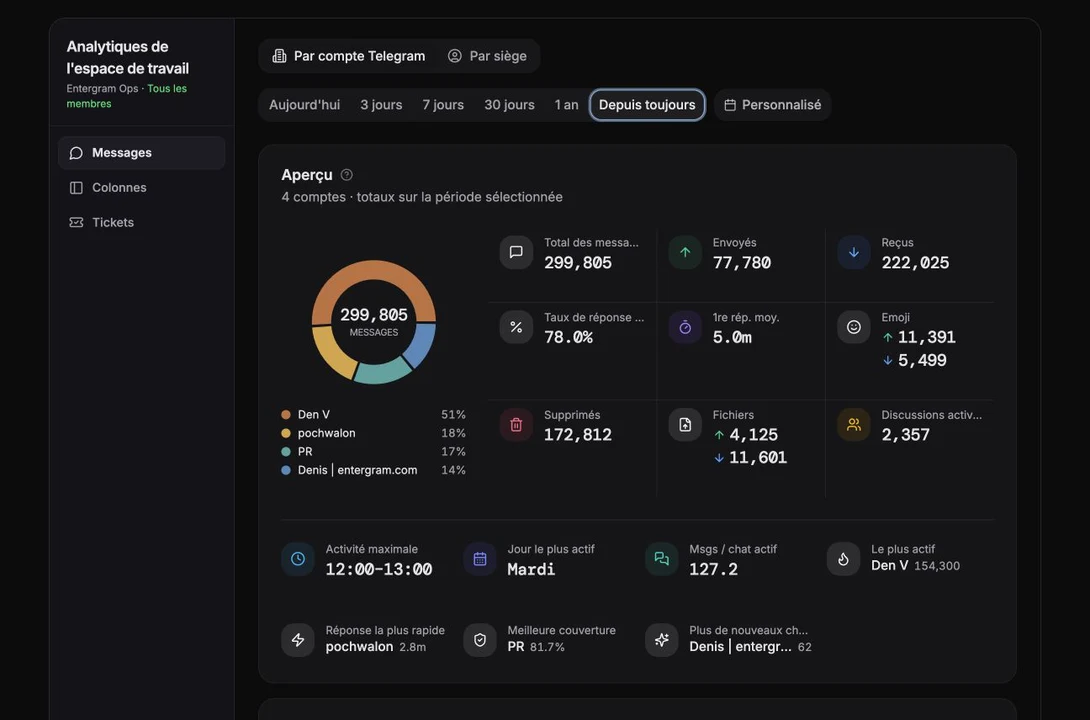
Task: Click the donut chart center showing 299,805 messages
Action: [374, 322]
